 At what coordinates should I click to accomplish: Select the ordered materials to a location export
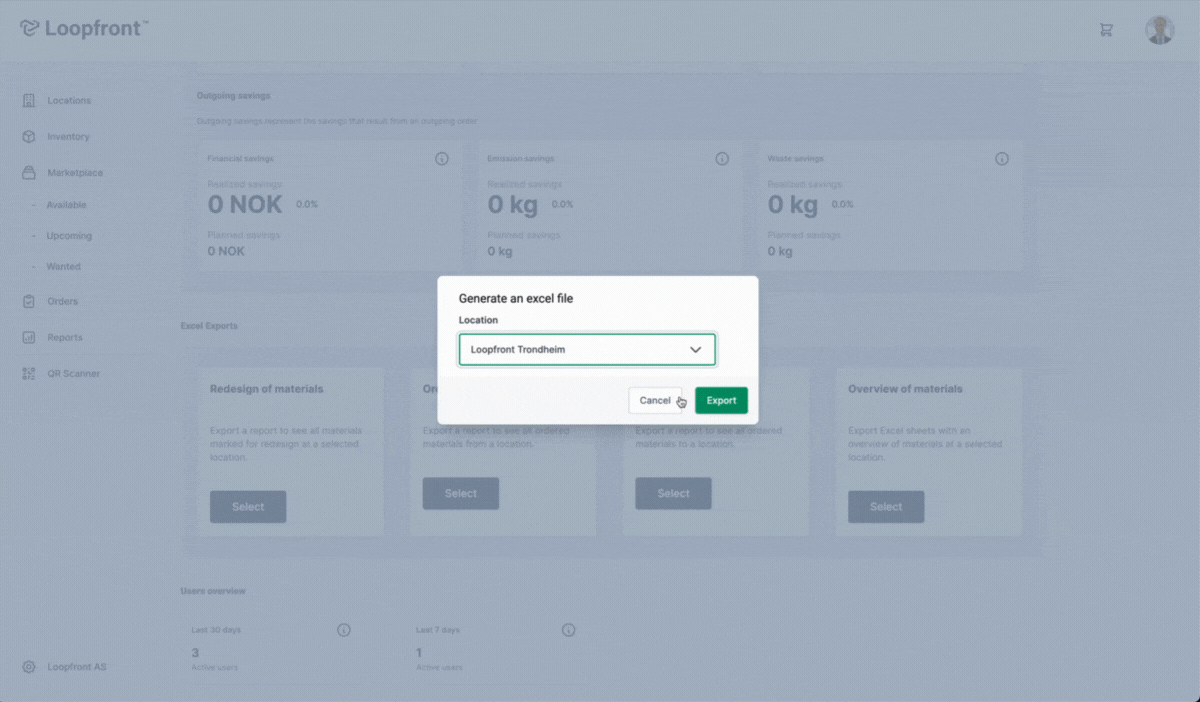tap(673, 493)
